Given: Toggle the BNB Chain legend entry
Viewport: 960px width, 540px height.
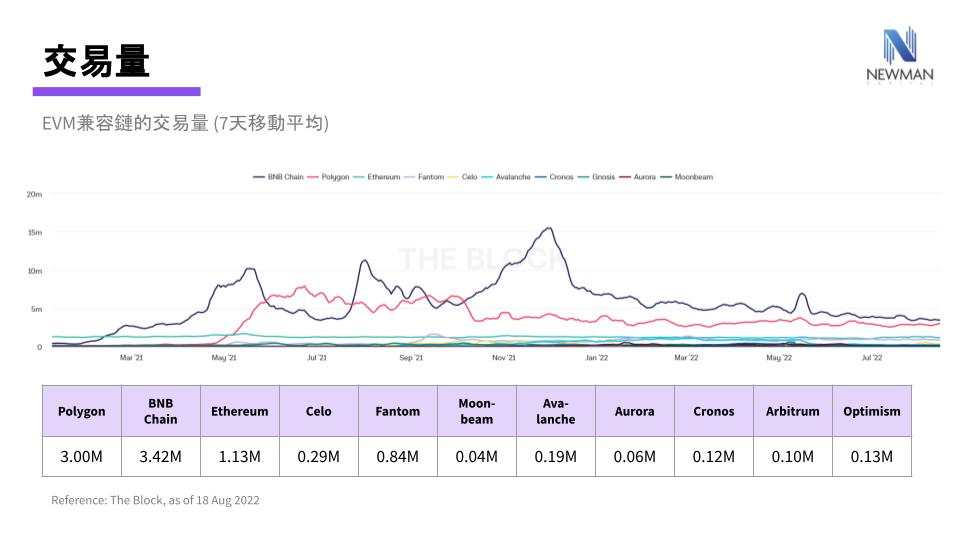Looking at the screenshot, I should (279, 177).
